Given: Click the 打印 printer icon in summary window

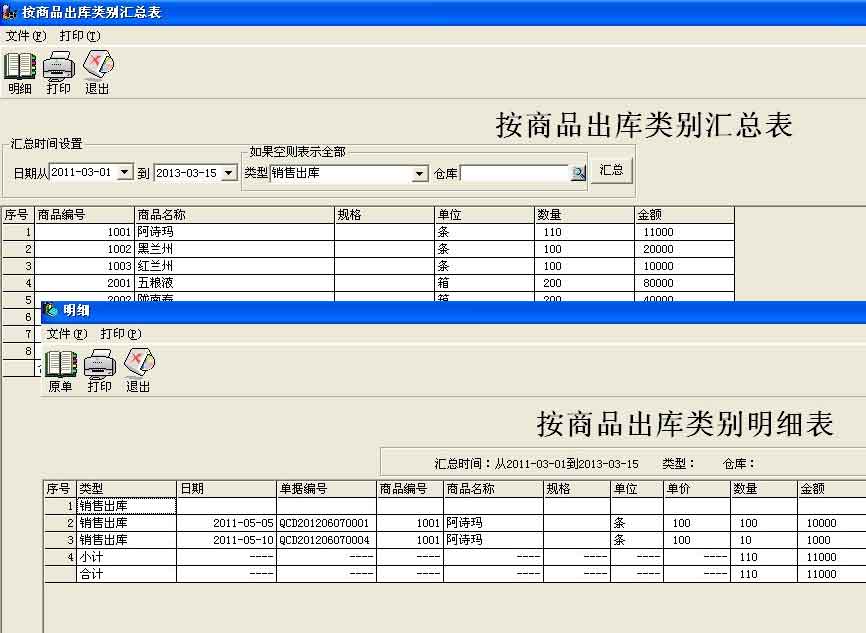Looking at the screenshot, I should point(58,67).
